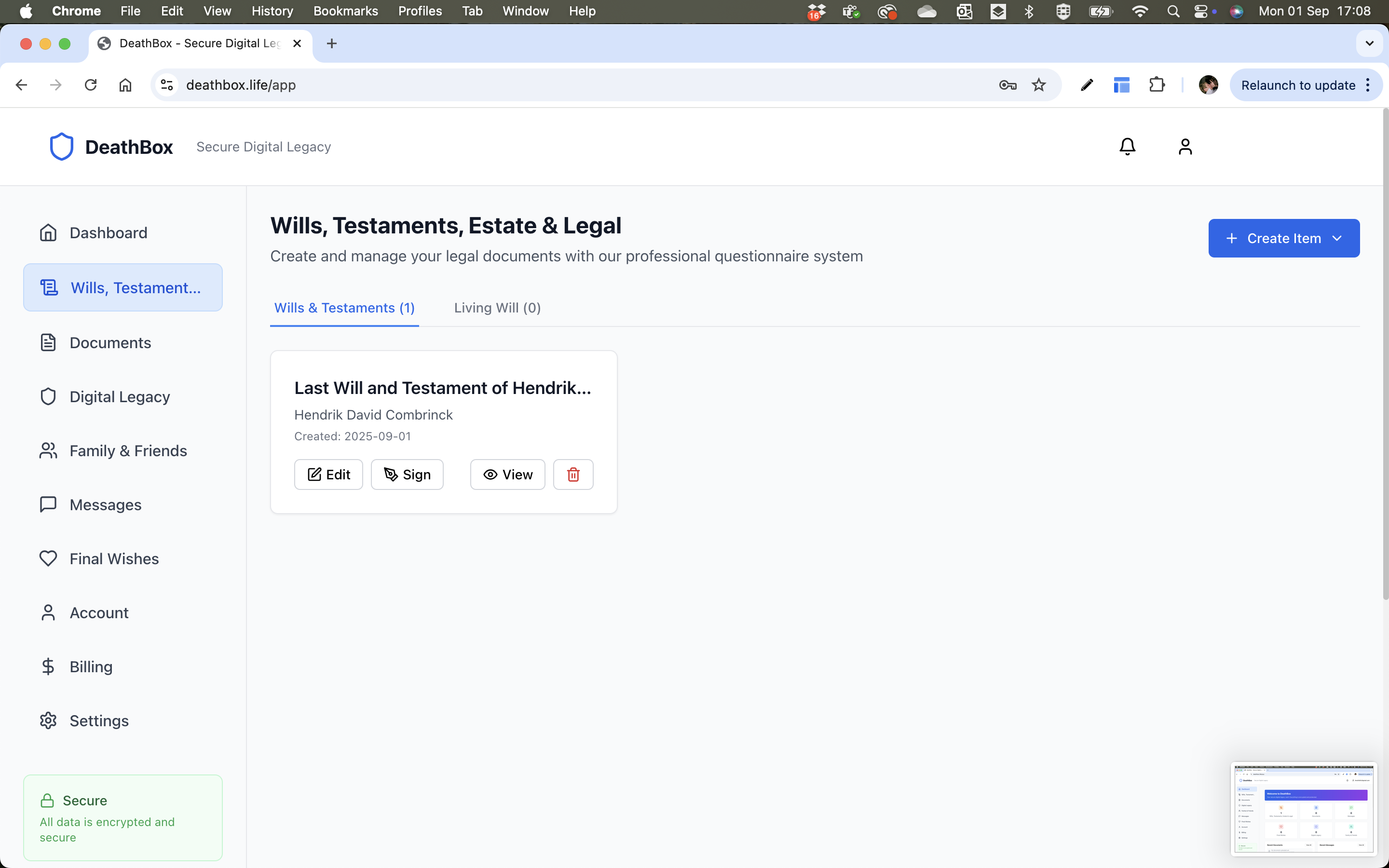This screenshot has height=868, width=1389.
Task: Bookmark this page with star icon
Action: coord(1039,85)
